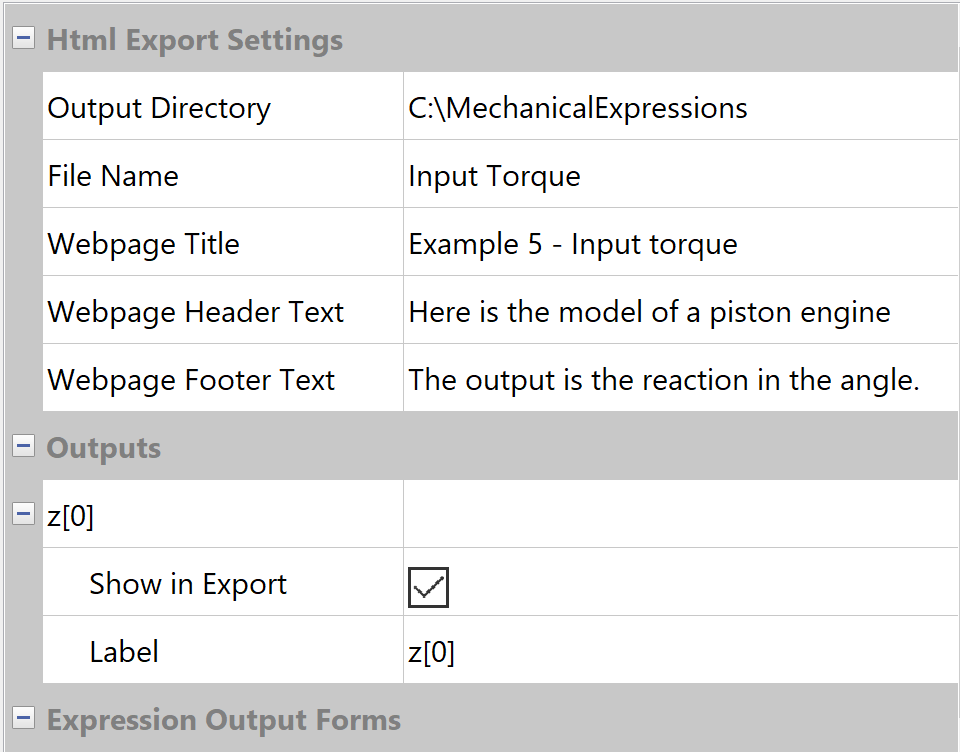The width and height of the screenshot is (960, 752).
Task: Click the File Name value Input Torque
Action: [494, 176]
